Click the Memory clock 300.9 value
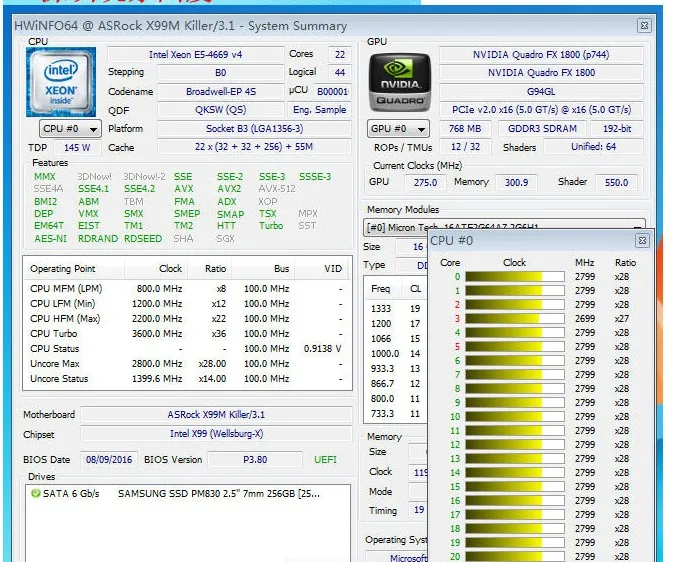673x562 pixels. (516, 182)
